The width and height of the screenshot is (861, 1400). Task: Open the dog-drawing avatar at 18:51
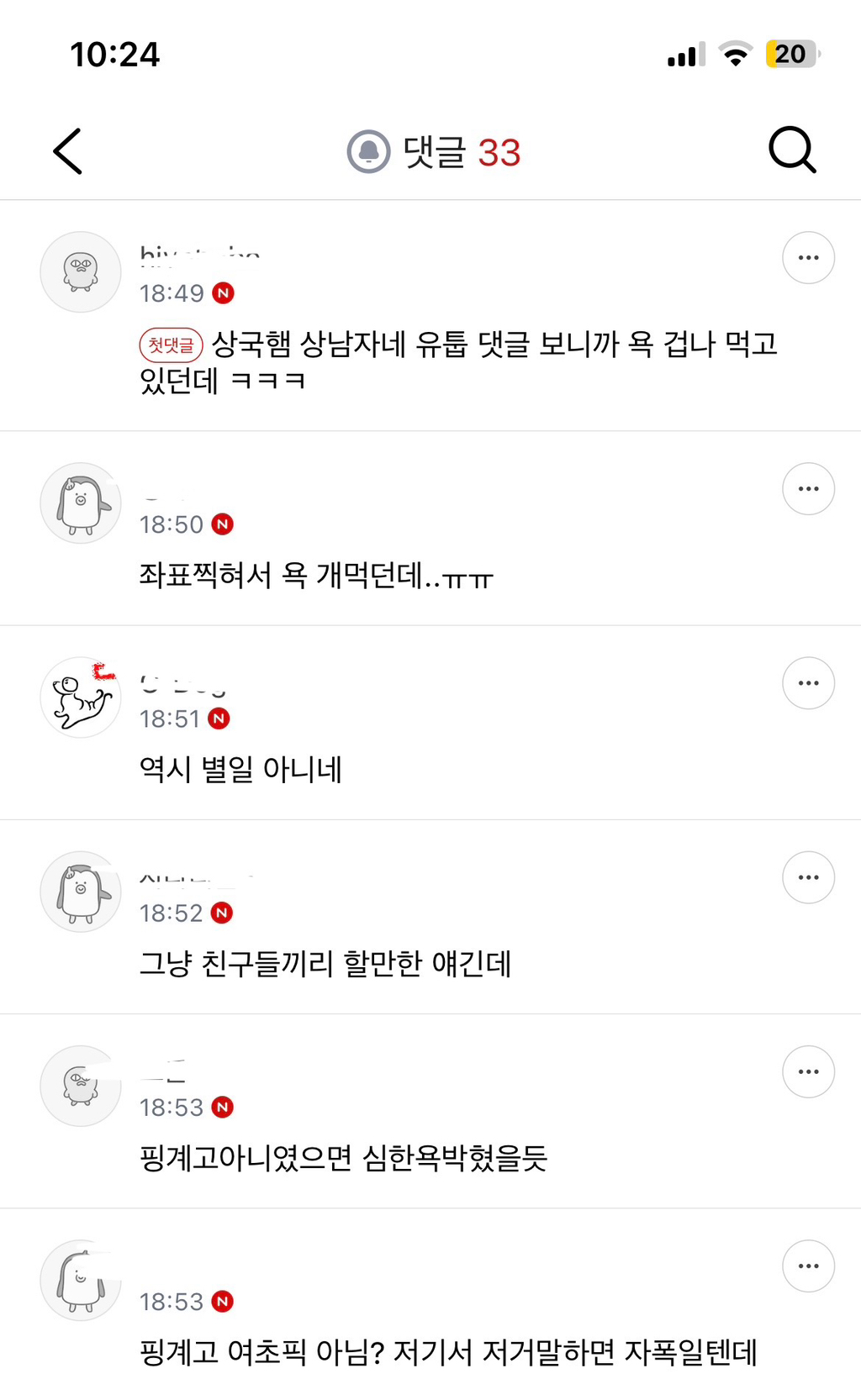tap(81, 697)
